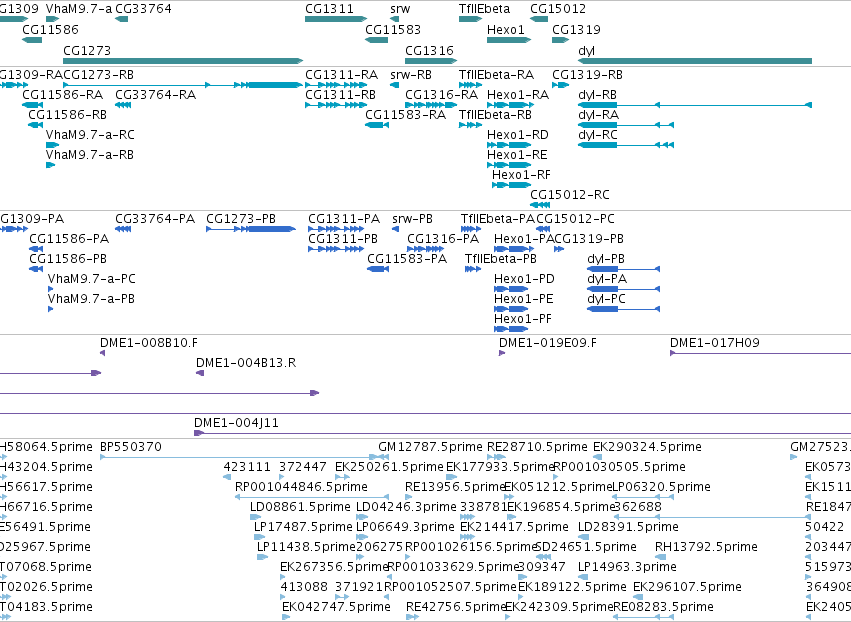Click protein CG1316-PA
This screenshot has width=851, height=622.
pos(443,239)
